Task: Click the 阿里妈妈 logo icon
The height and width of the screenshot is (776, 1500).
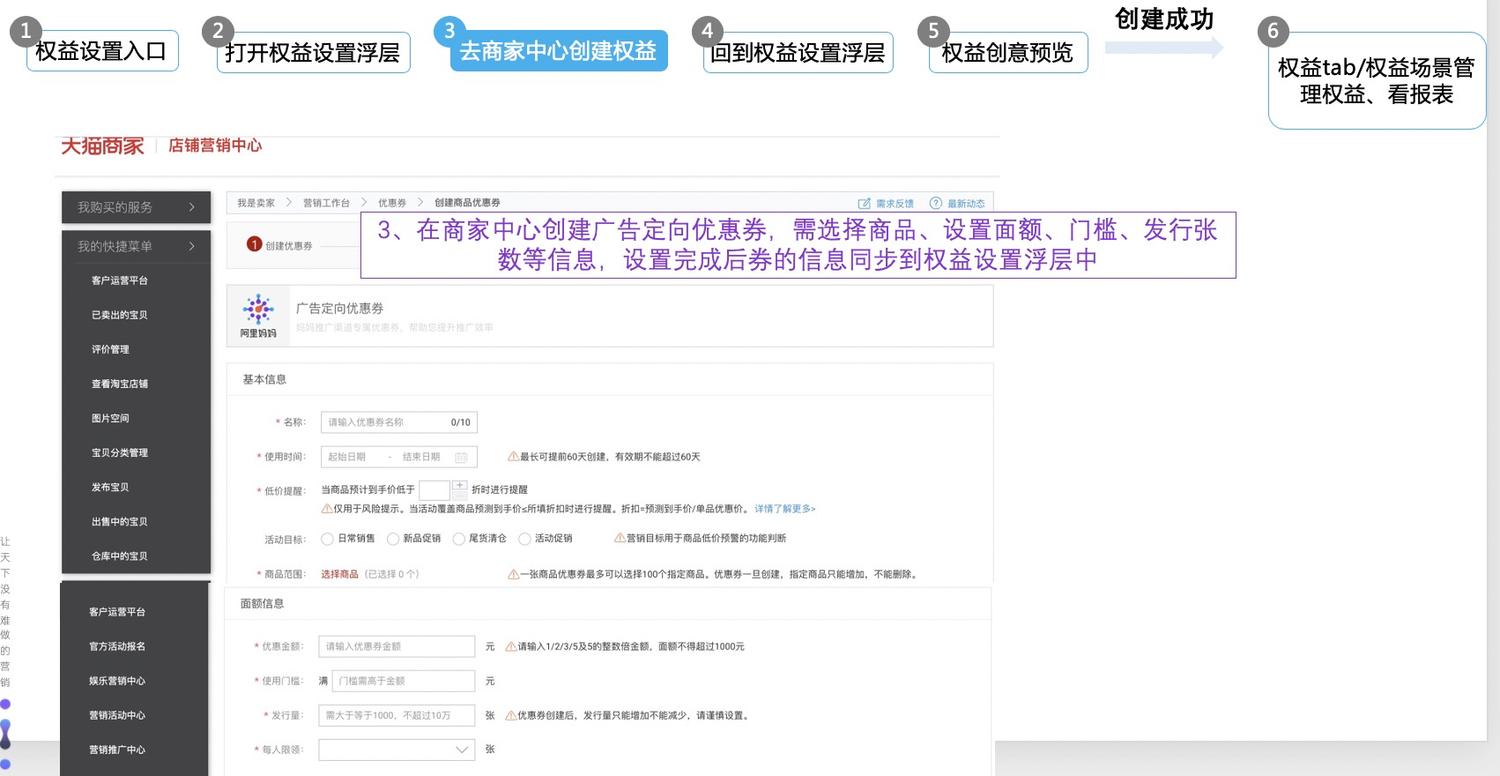Action: (x=258, y=311)
